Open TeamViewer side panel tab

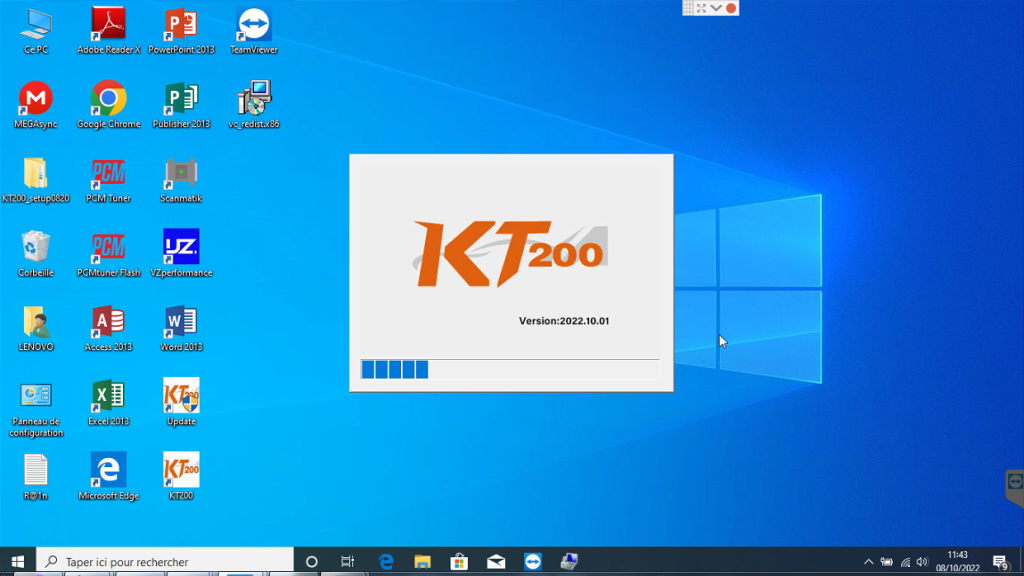point(1014,487)
